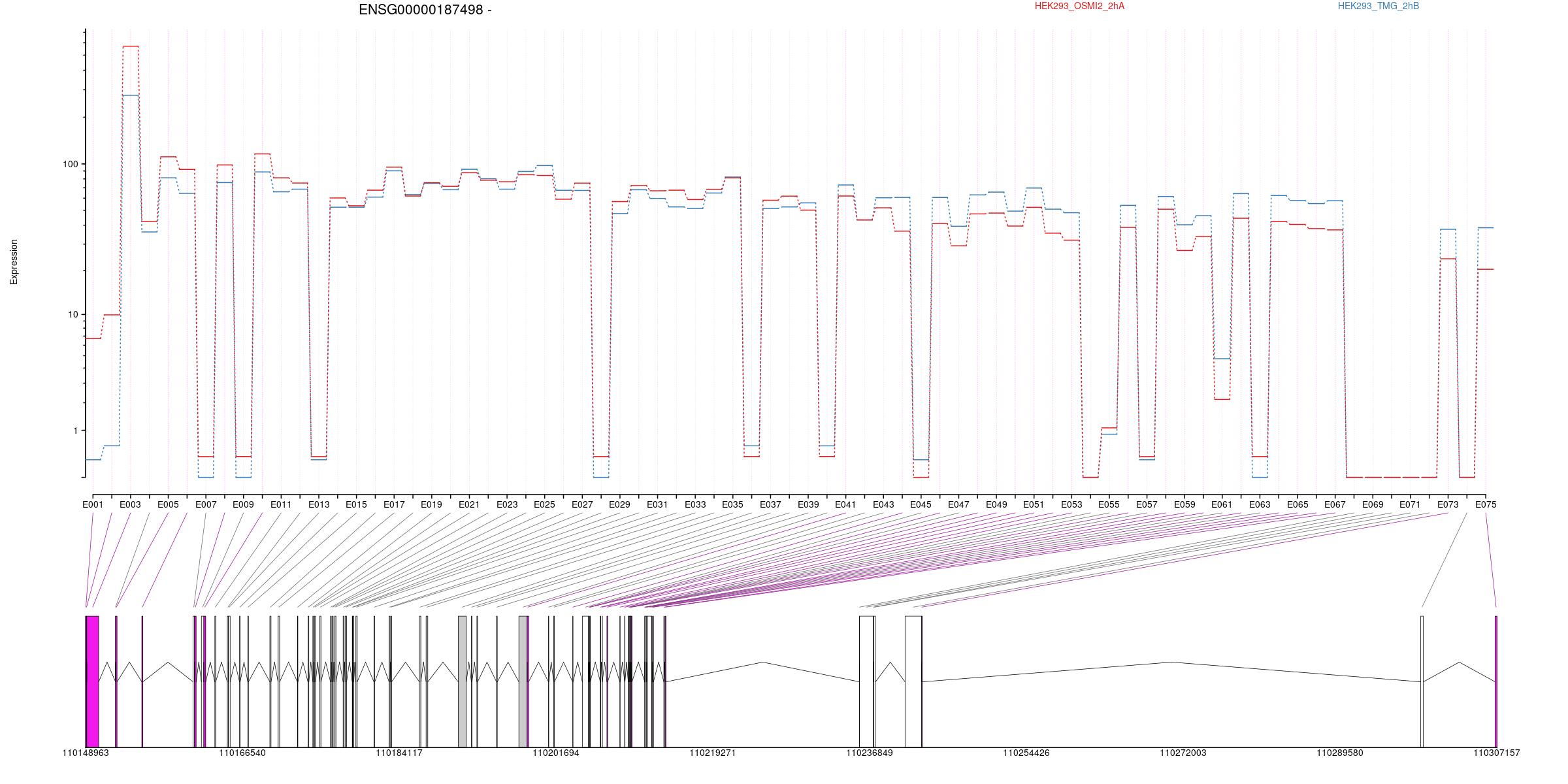Click exon label E021
The width and height of the screenshot is (1568, 784).
coord(469,504)
